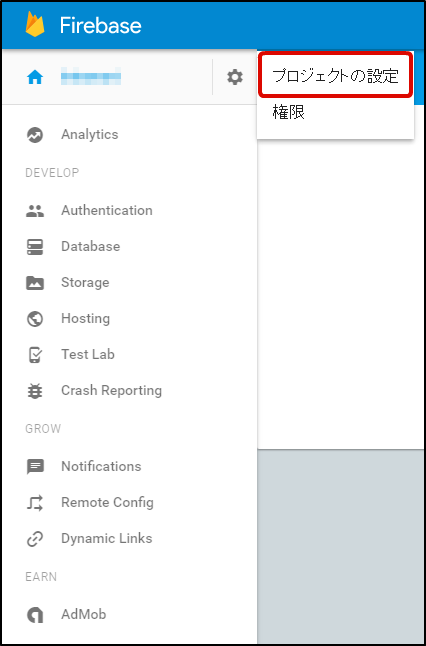Click the Dynamic Links chain icon
This screenshot has width=426, height=646.
[35, 539]
